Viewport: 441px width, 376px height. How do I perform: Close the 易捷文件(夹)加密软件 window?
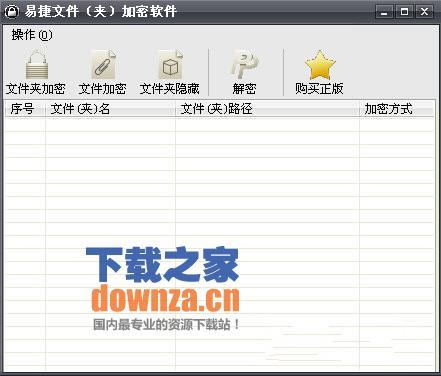(424, 12)
